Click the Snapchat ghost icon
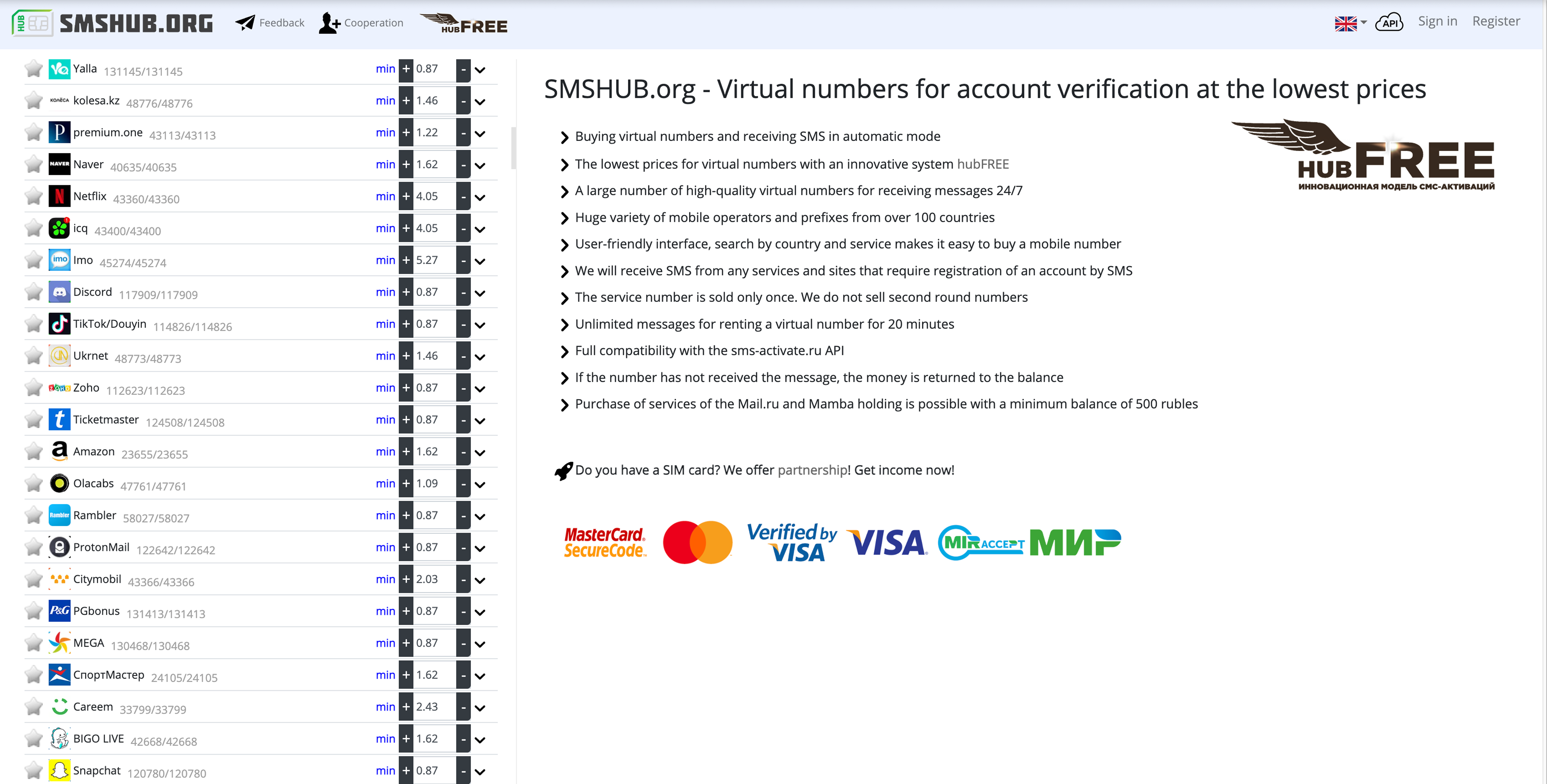Image resolution: width=1547 pixels, height=784 pixels. (59, 771)
